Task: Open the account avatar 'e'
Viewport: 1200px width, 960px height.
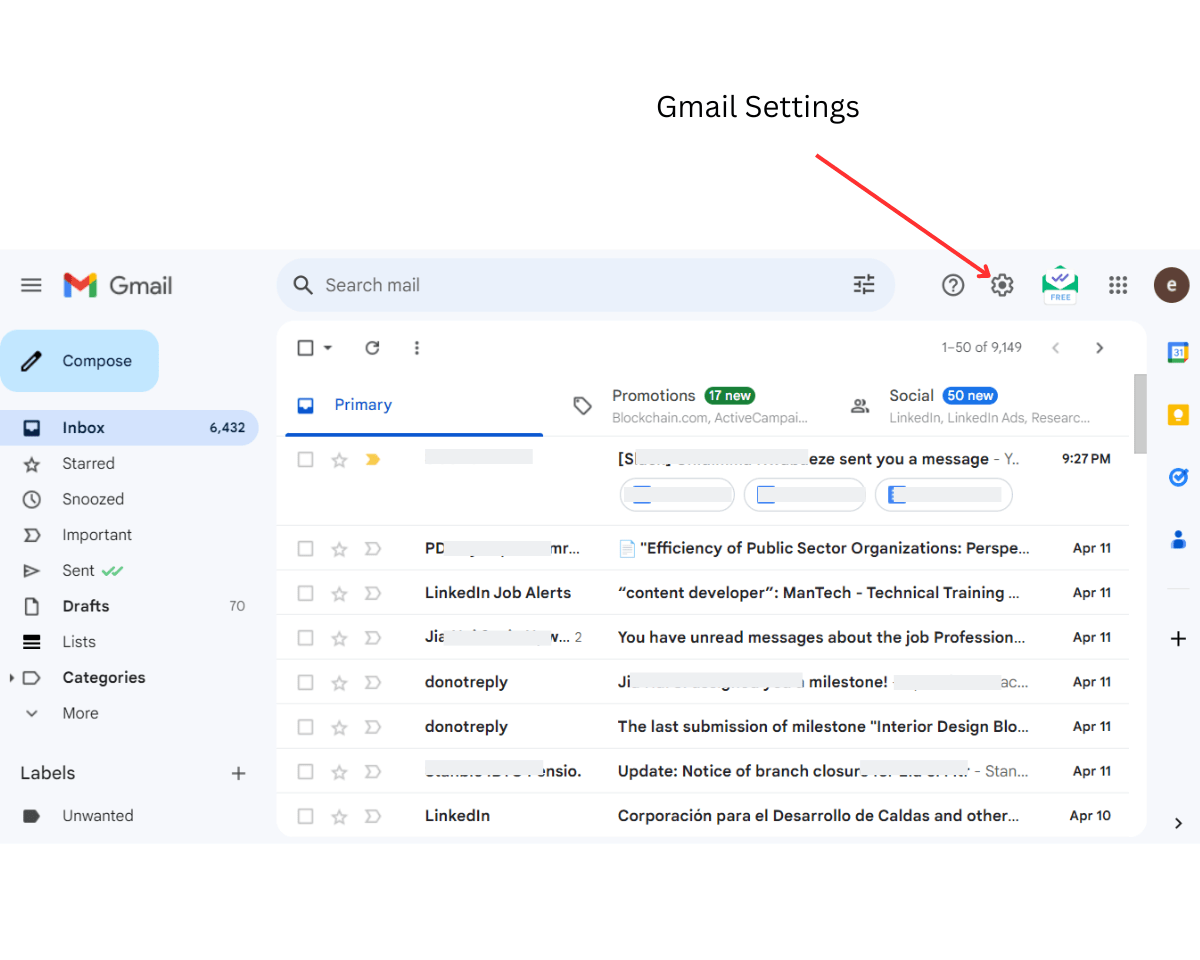Action: coord(1171,285)
